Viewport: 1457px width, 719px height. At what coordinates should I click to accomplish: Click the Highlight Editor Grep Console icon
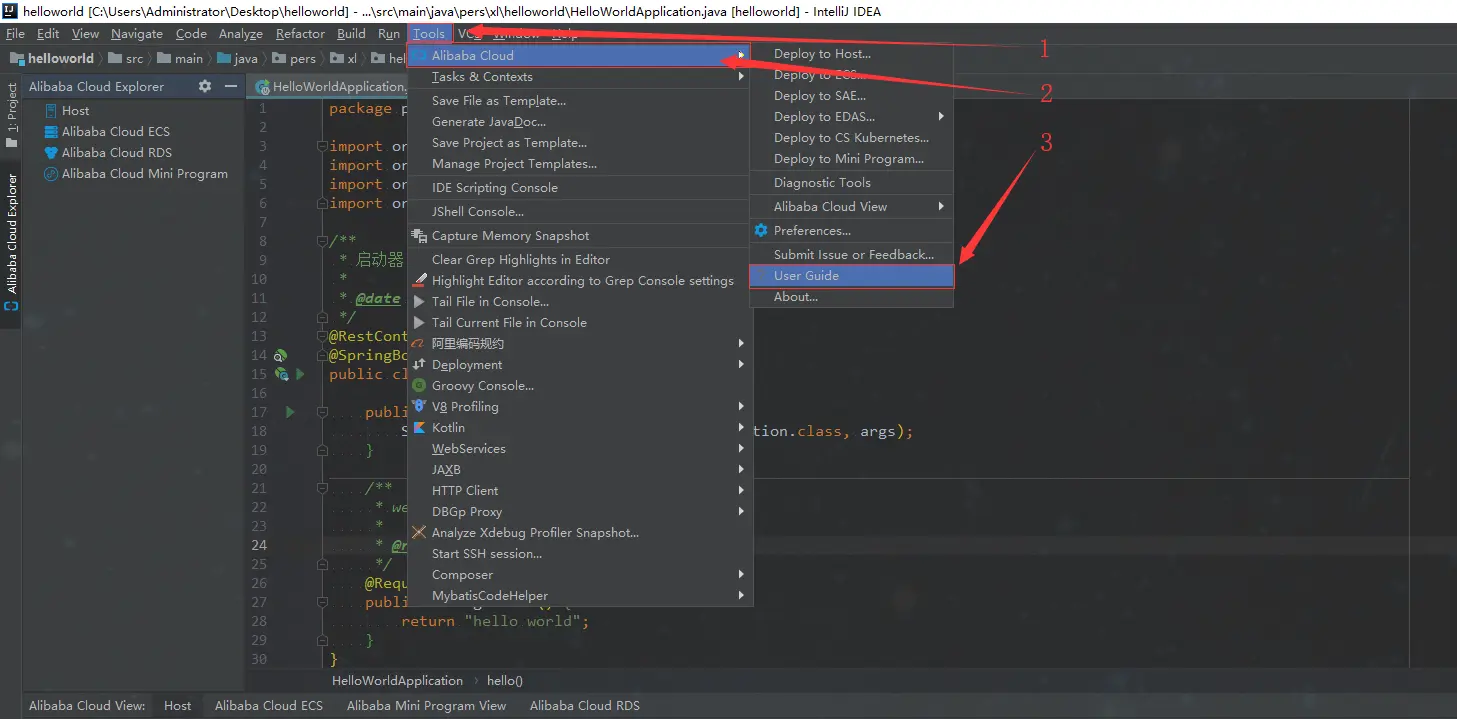tap(420, 281)
